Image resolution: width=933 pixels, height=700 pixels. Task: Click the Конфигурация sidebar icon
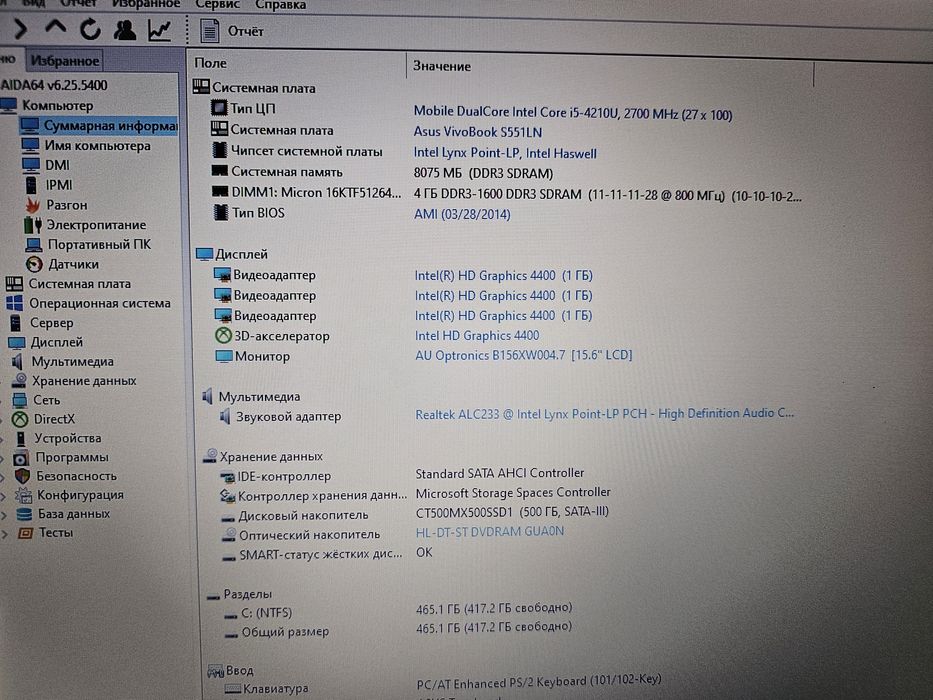tap(23, 495)
